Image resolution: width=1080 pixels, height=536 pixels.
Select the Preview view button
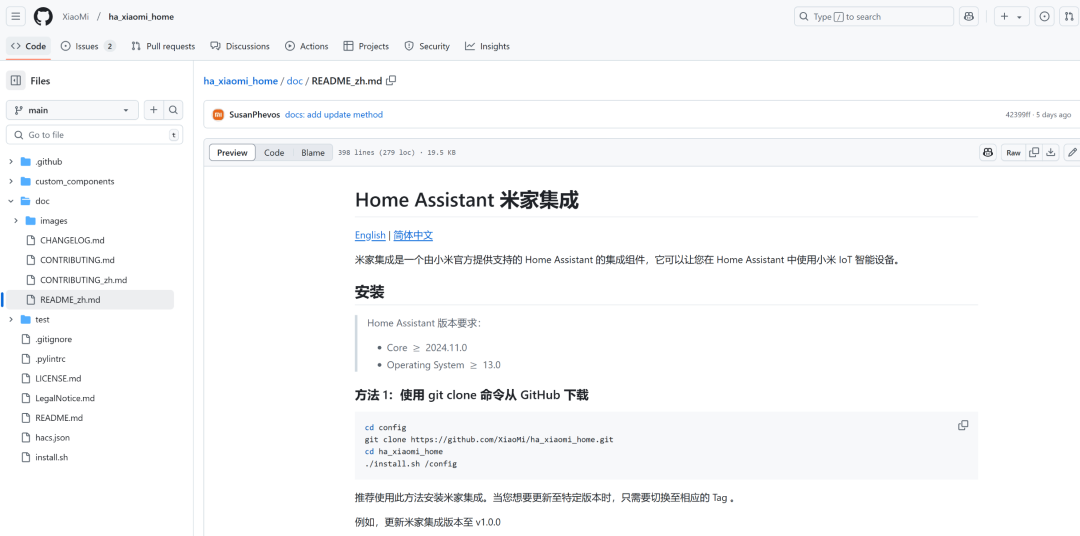point(232,153)
